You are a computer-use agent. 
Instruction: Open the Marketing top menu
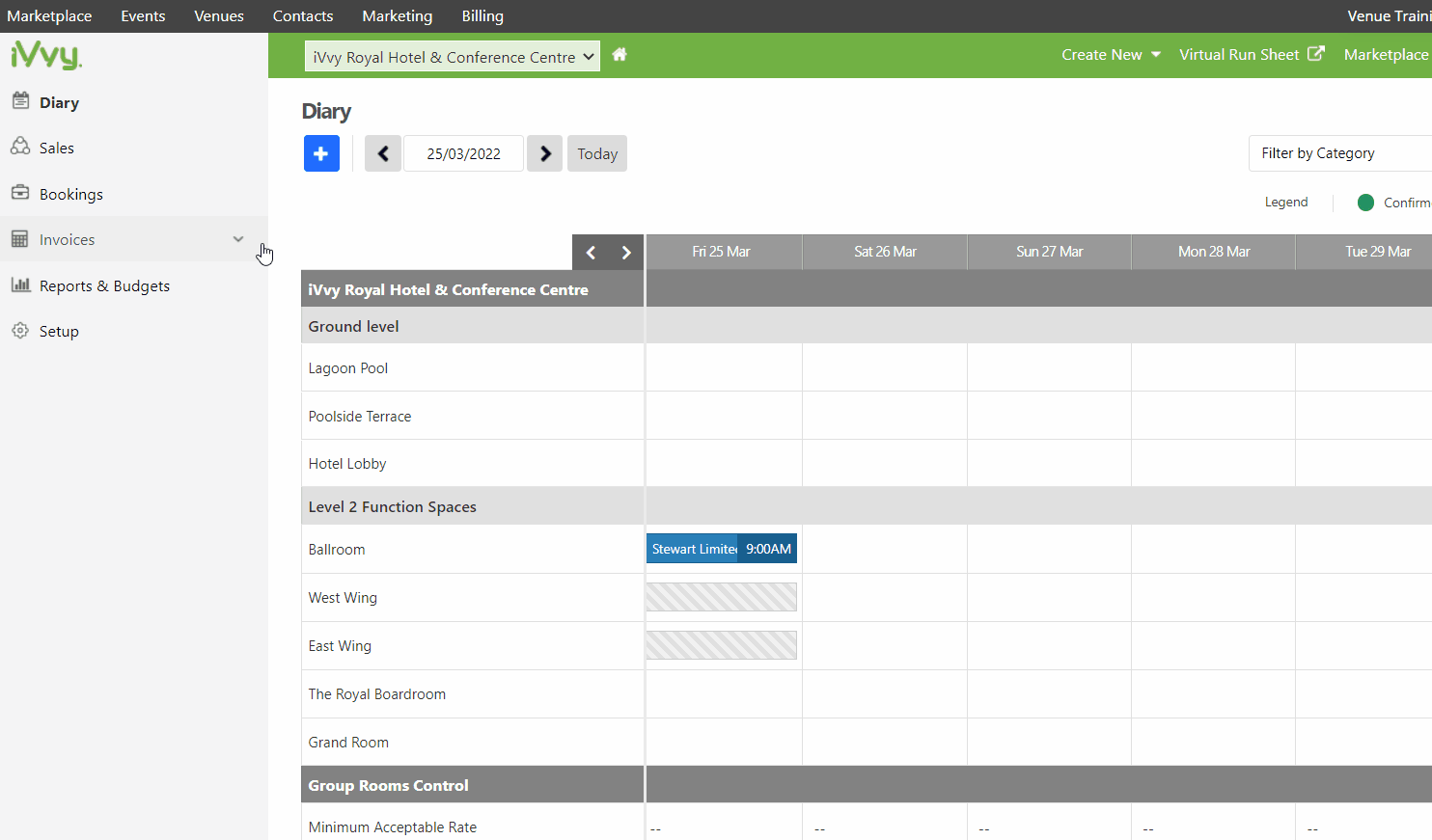pos(398,16)
